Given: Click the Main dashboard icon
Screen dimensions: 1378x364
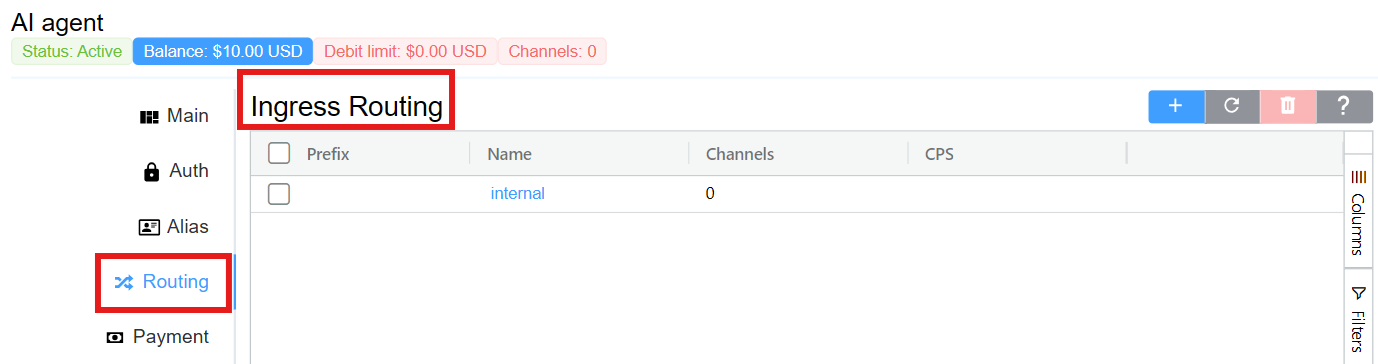Looking at the screenshot, I should coord(149,117).
